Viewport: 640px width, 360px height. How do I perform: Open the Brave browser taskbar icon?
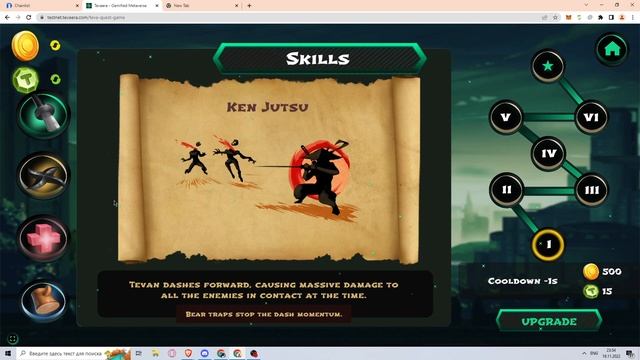188,353
